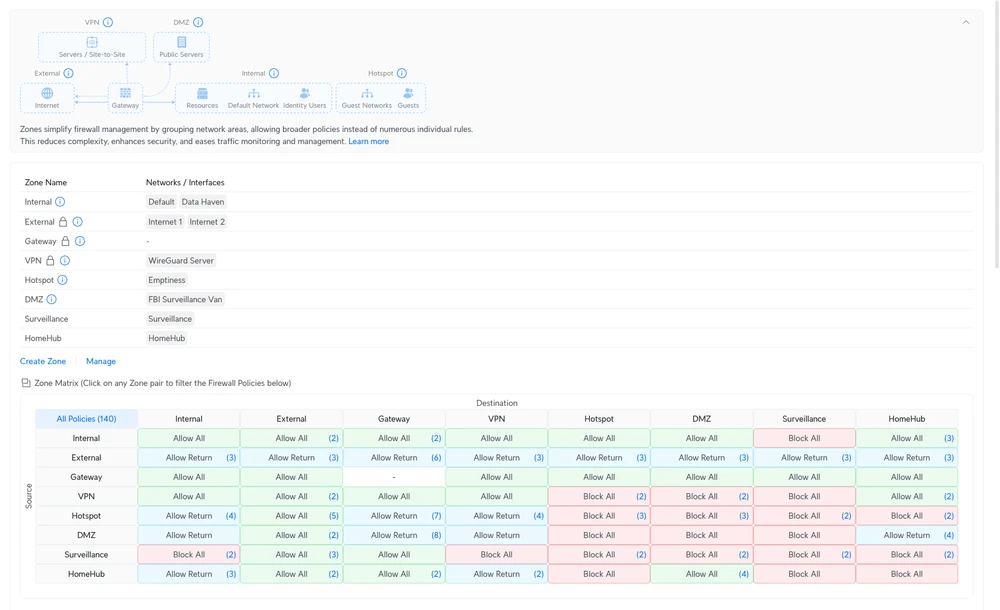The height and width of the screenshot is (610, 1000).
Task: Click the info icon next to the DMZ diagram label
Action: (x=198, y=22)
